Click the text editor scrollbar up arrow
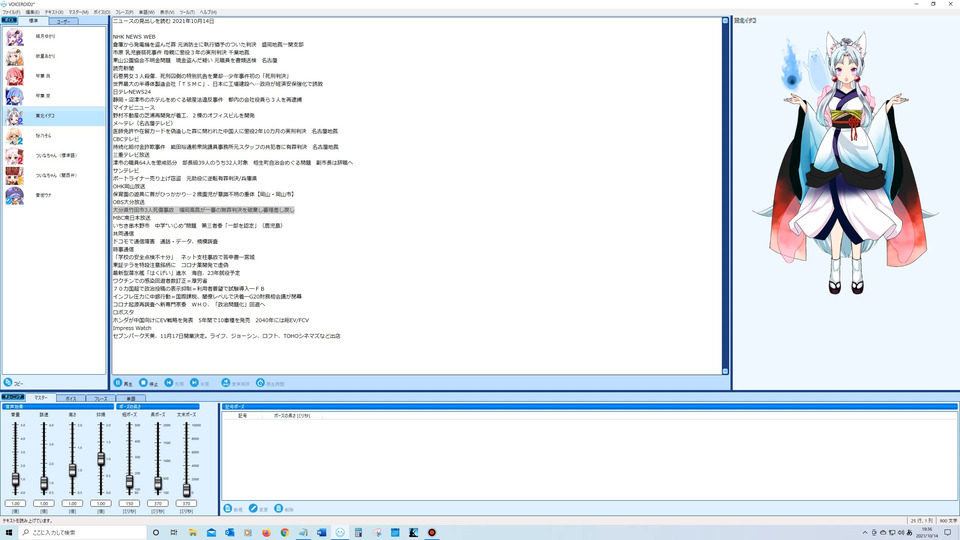This screenshot has height=540, width=960. [x=726, y=21]
